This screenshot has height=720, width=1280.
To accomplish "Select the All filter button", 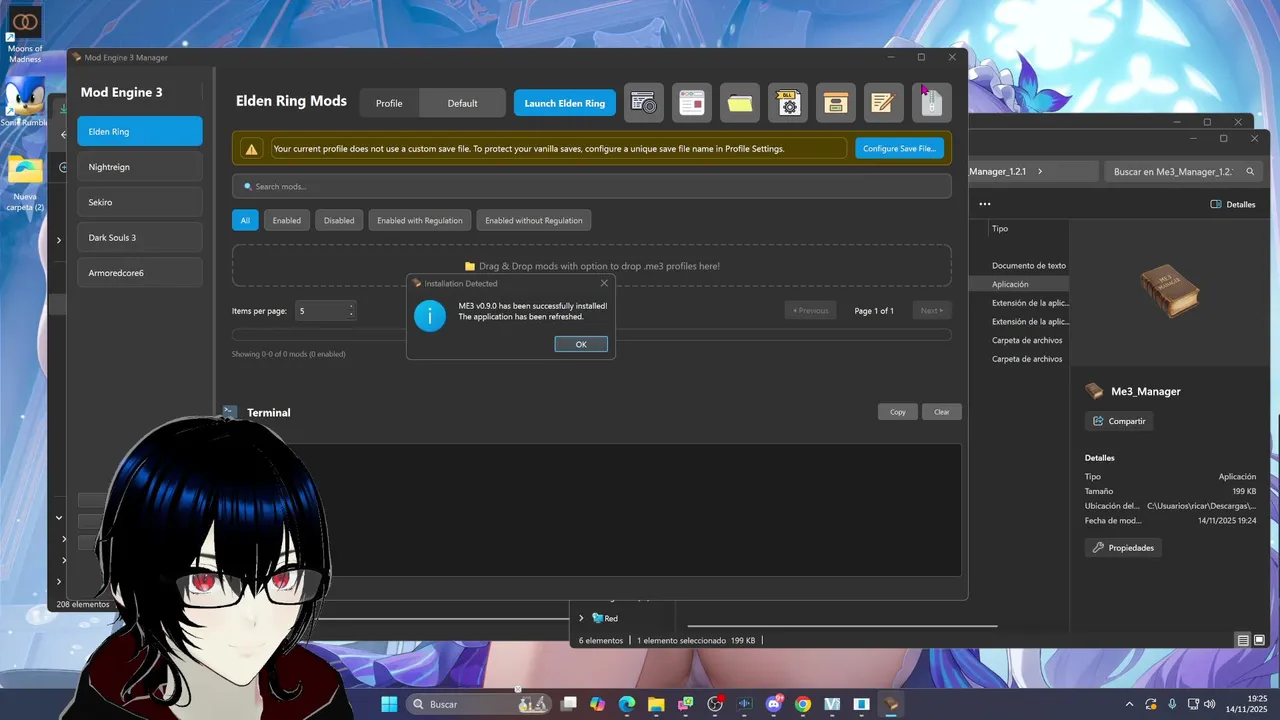I will click(x=245, y=220).
